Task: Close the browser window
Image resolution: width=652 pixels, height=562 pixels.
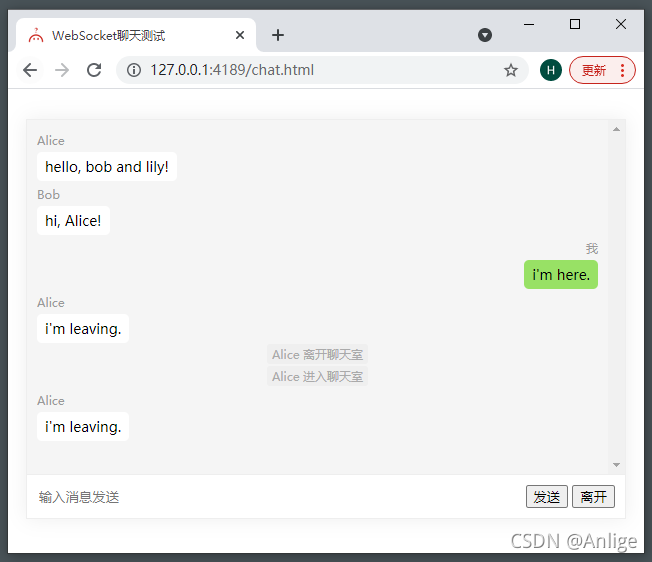Action: (621, 25)
